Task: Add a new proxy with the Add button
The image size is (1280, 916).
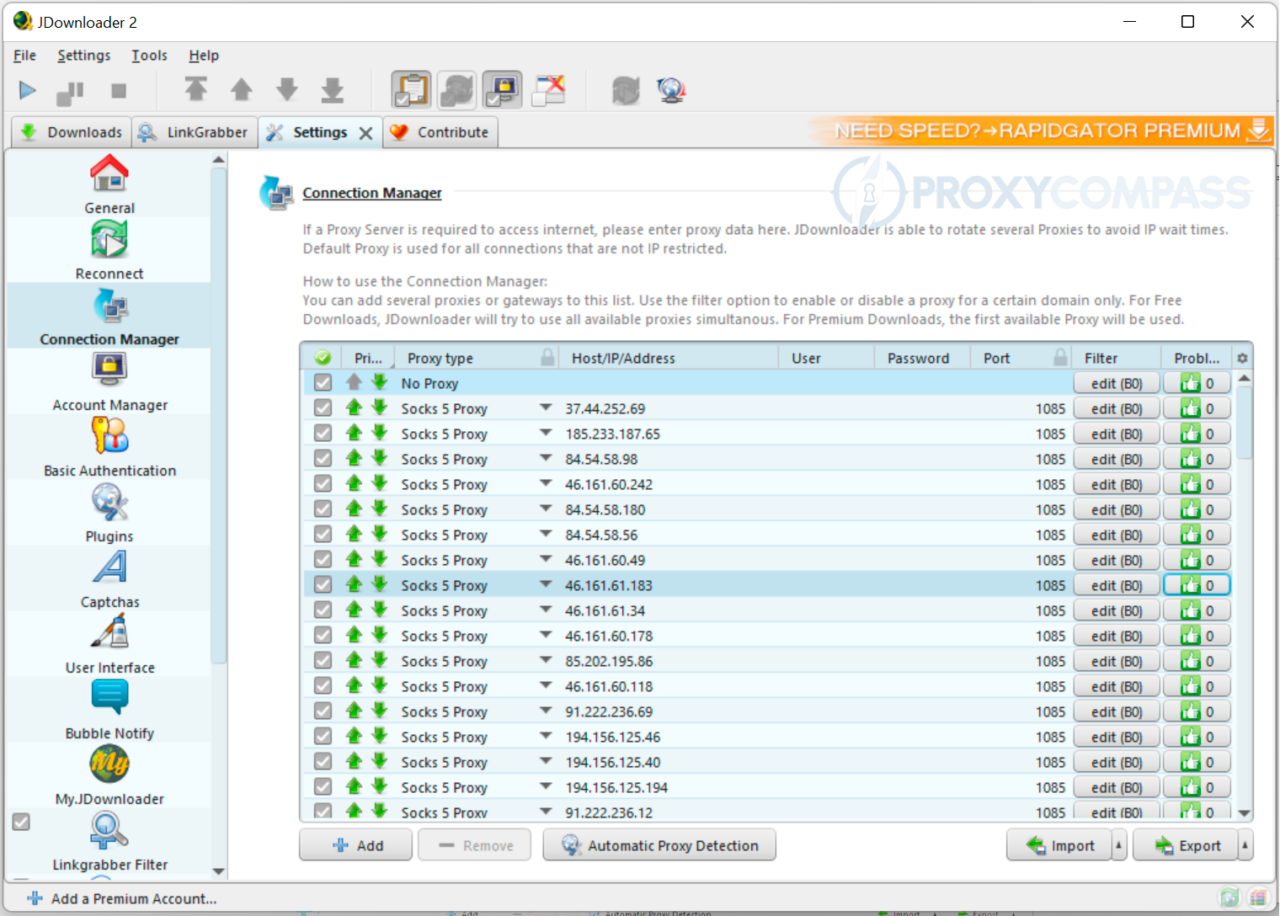Action: pos(355,845)
